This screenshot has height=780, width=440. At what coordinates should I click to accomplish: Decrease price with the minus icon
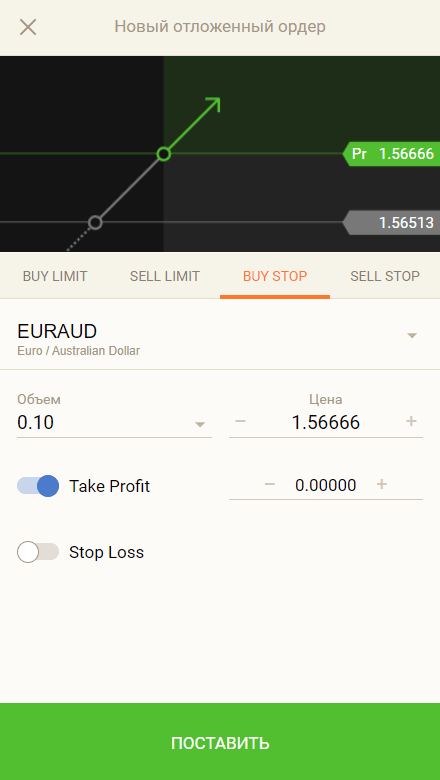click(240, 421)
